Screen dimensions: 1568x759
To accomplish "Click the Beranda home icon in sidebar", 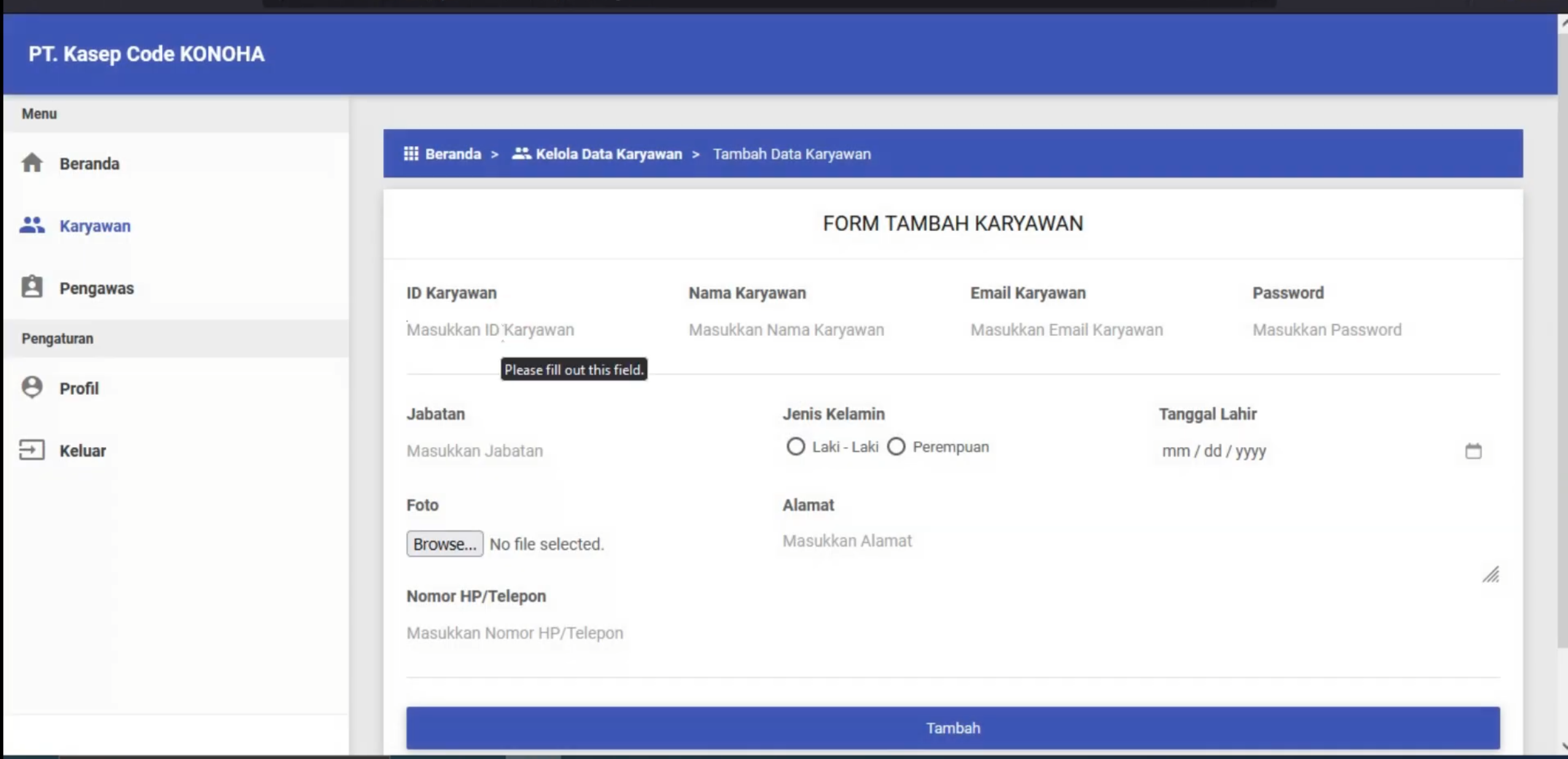I will [32, 163].
